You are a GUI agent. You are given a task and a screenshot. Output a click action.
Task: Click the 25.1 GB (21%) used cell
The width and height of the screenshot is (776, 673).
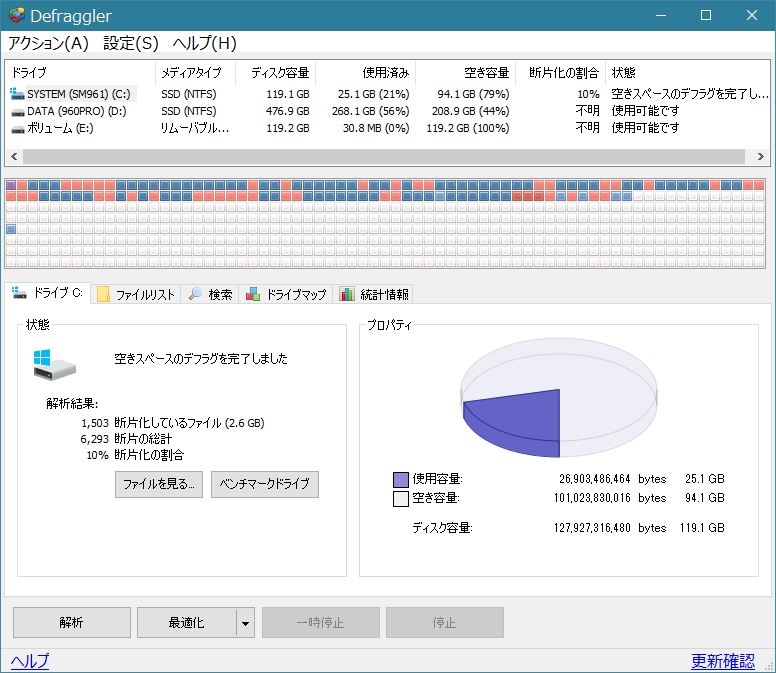374,94
